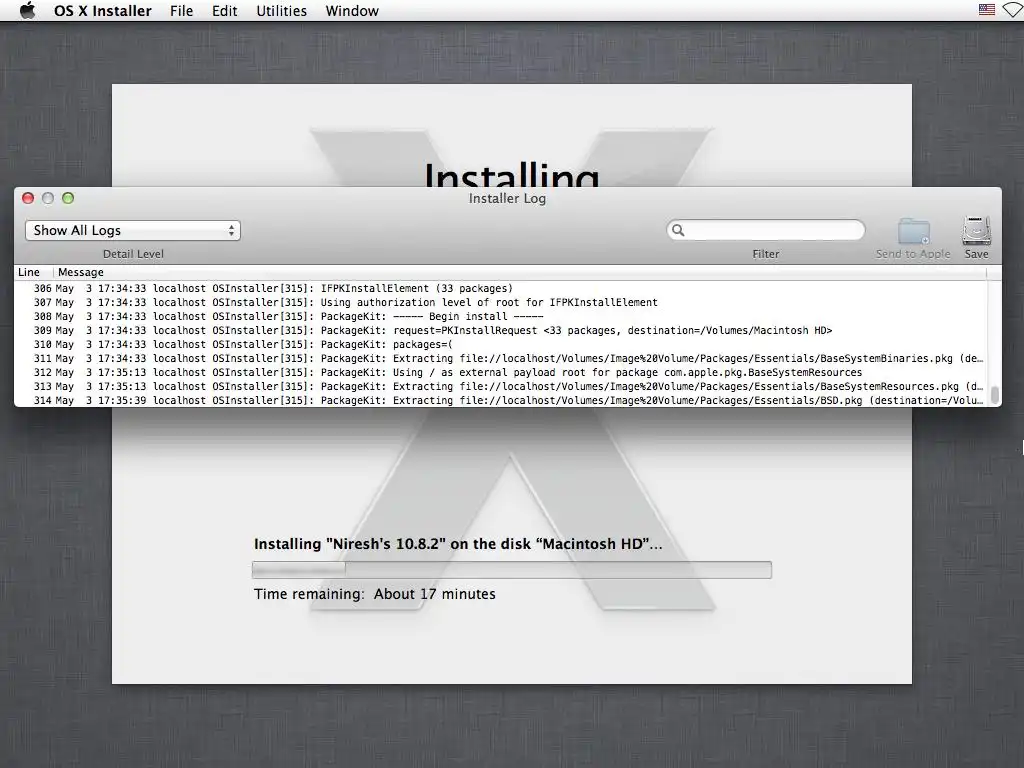Save the installer log
1024x768 pixels.
point(976,239)
